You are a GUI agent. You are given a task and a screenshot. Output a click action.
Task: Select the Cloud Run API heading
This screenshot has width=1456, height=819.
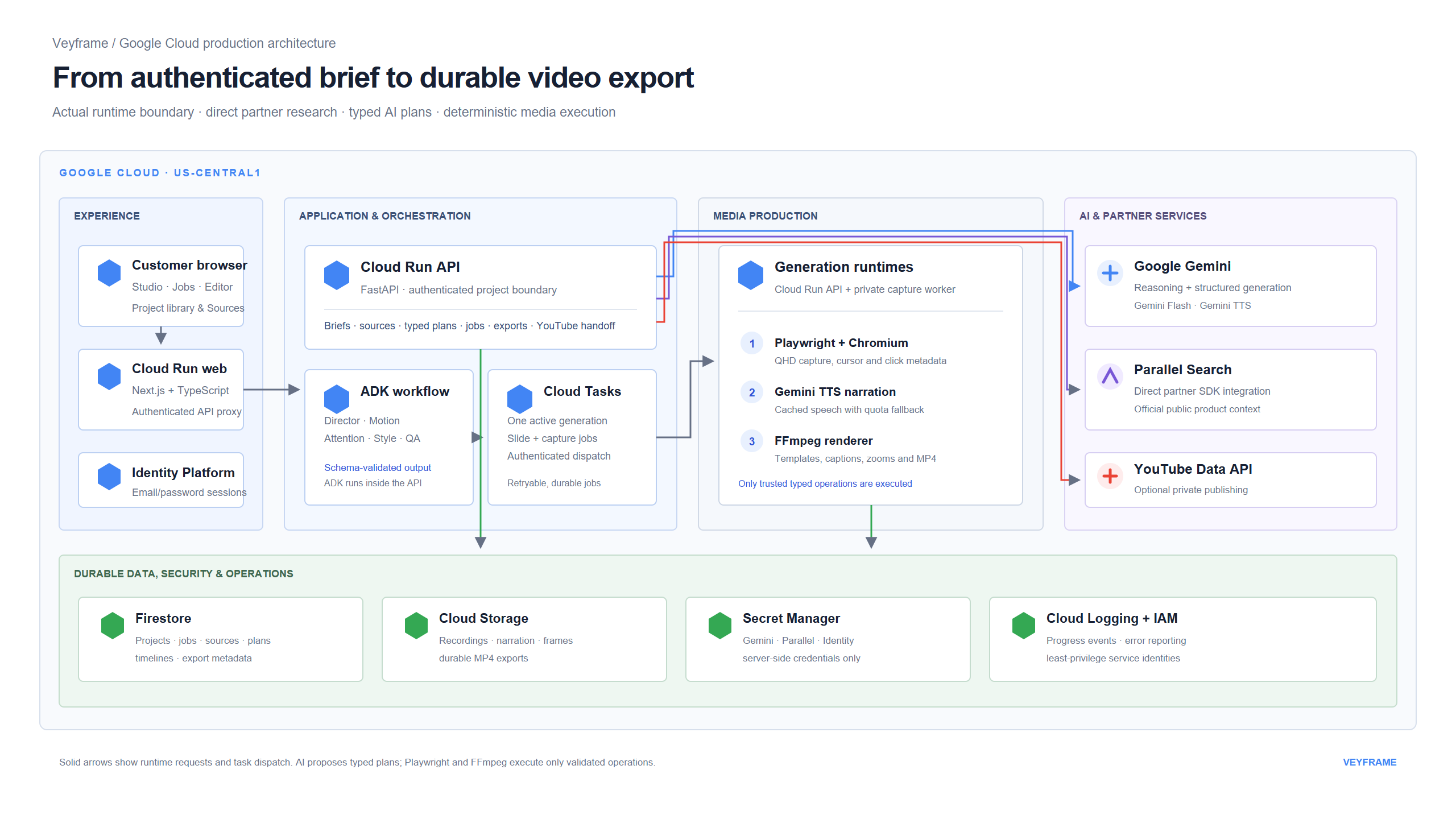tap(410, 267)
